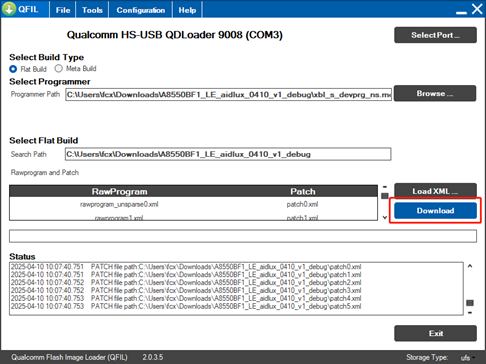The image size is (486, 364).
Task: Close the QFIL window
Action: 477,9
